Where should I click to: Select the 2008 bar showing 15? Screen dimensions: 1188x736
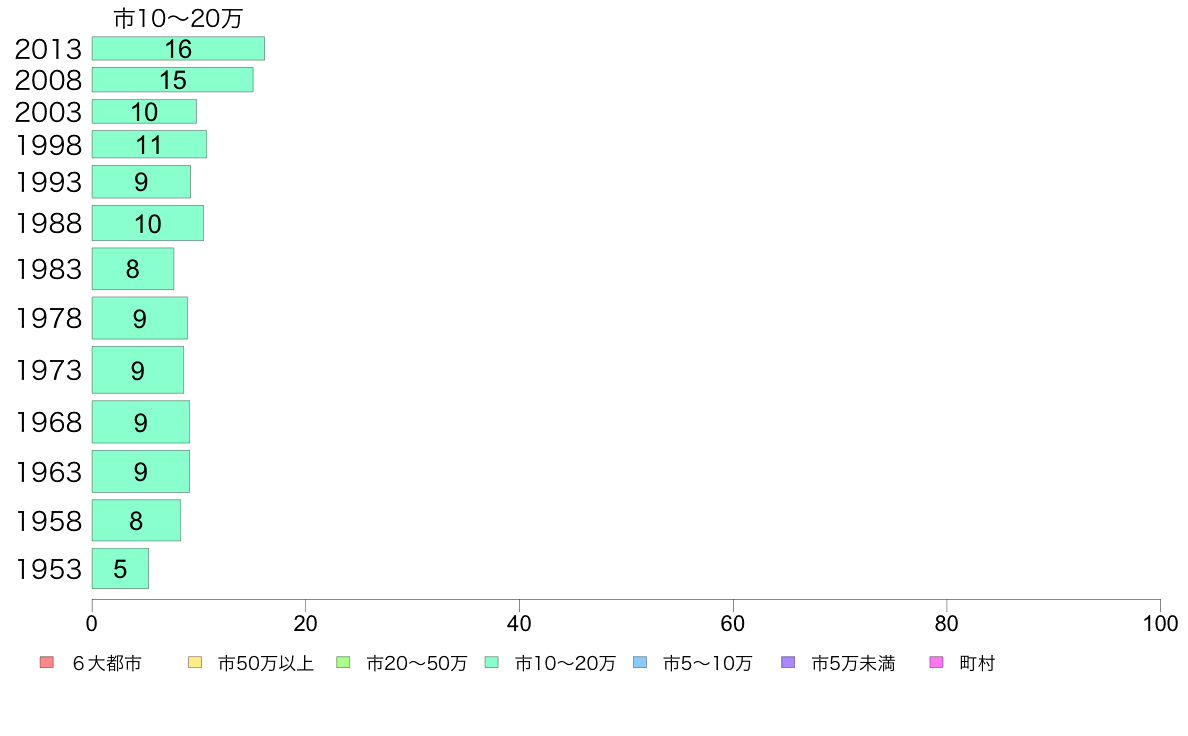[x=173, y=80]
